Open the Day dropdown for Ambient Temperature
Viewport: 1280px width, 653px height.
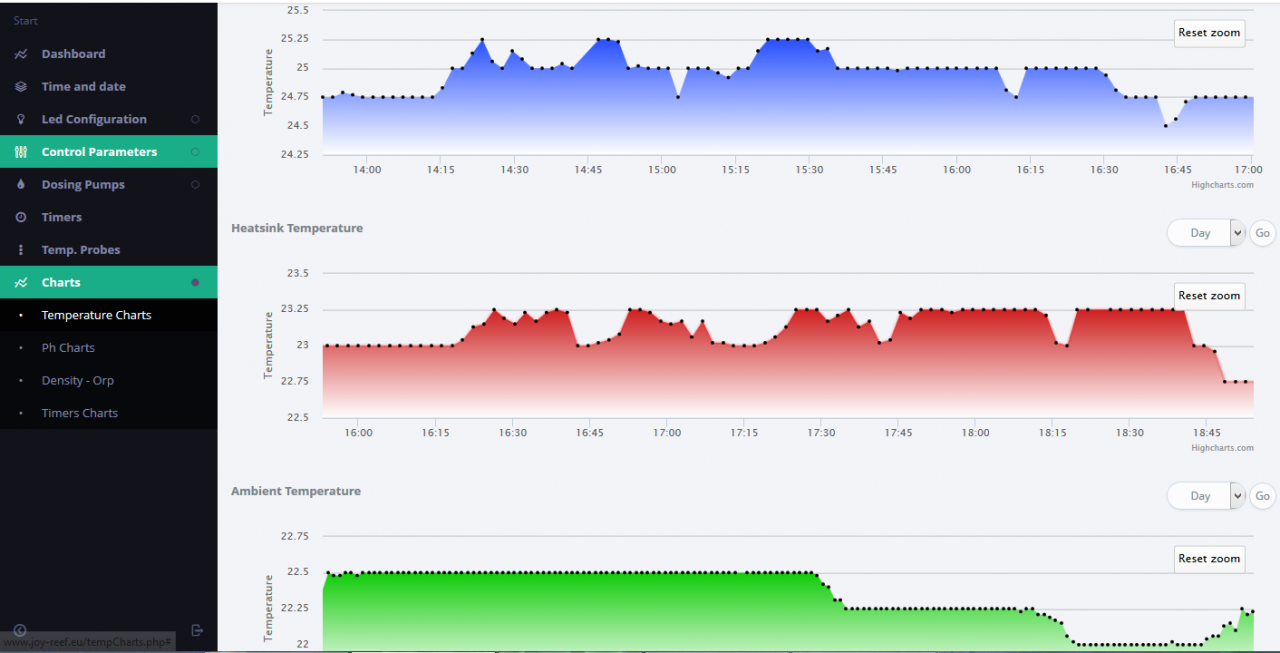click(x=1206, y=496)
